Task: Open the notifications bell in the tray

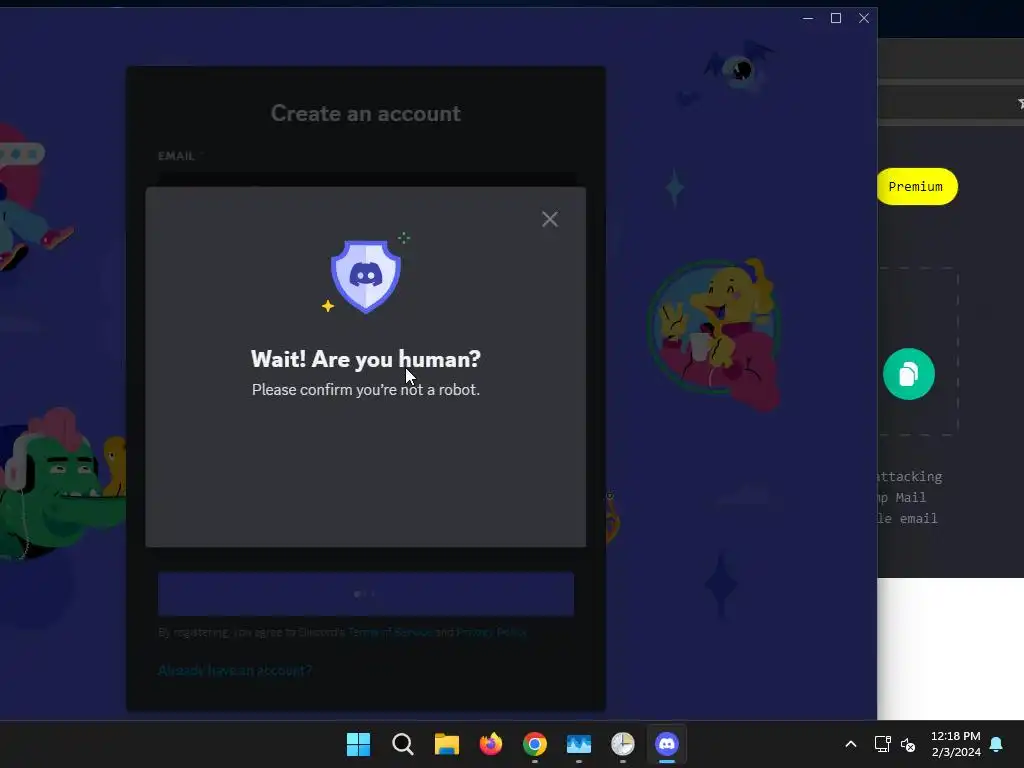Action: 996,744
